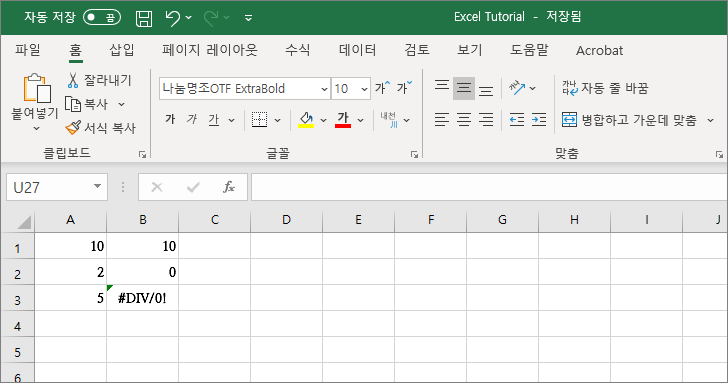Switch to the 삽입 (Insert) tab
Image resolution: width=728 pixels, height=383 pixels.
[122, 50]
